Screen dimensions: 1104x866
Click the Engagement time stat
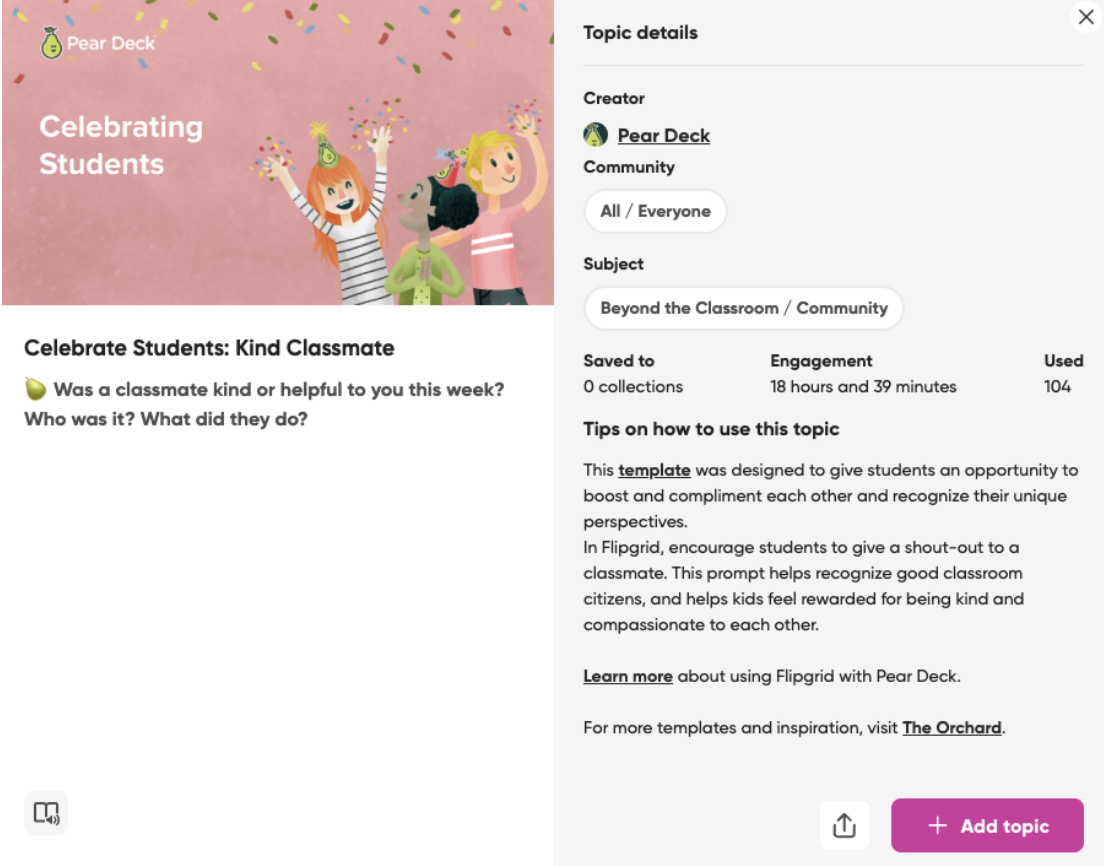point(862,386)
